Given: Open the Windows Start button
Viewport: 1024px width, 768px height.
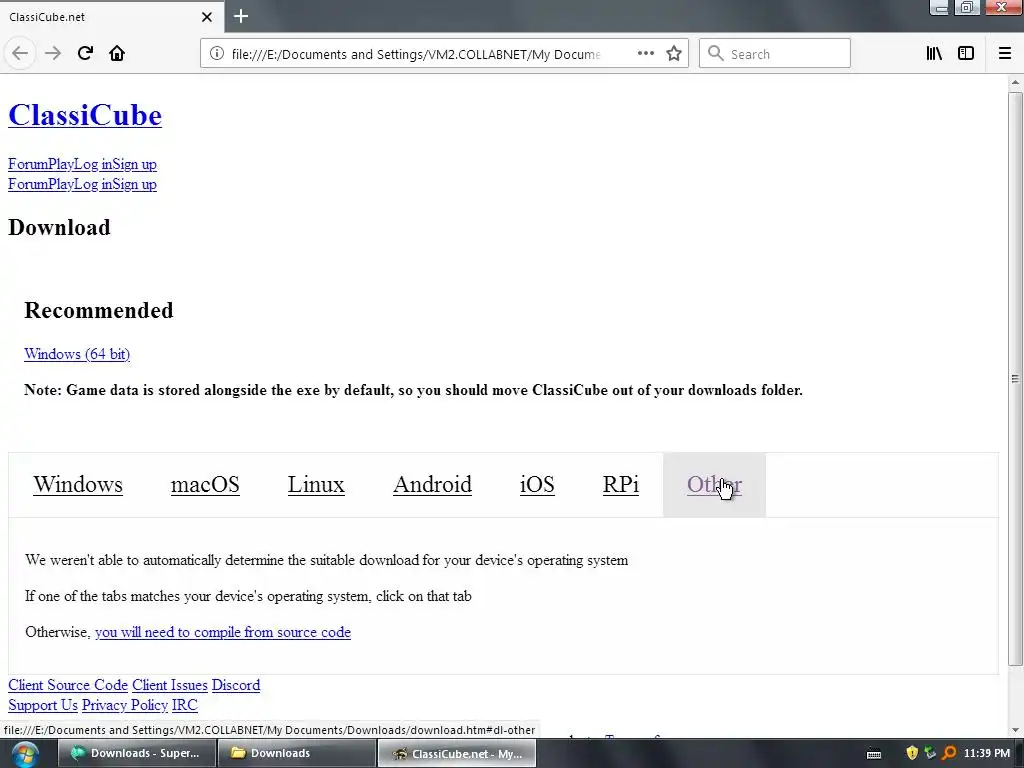Looking at the screenshot, I should (x=24, y=754).
